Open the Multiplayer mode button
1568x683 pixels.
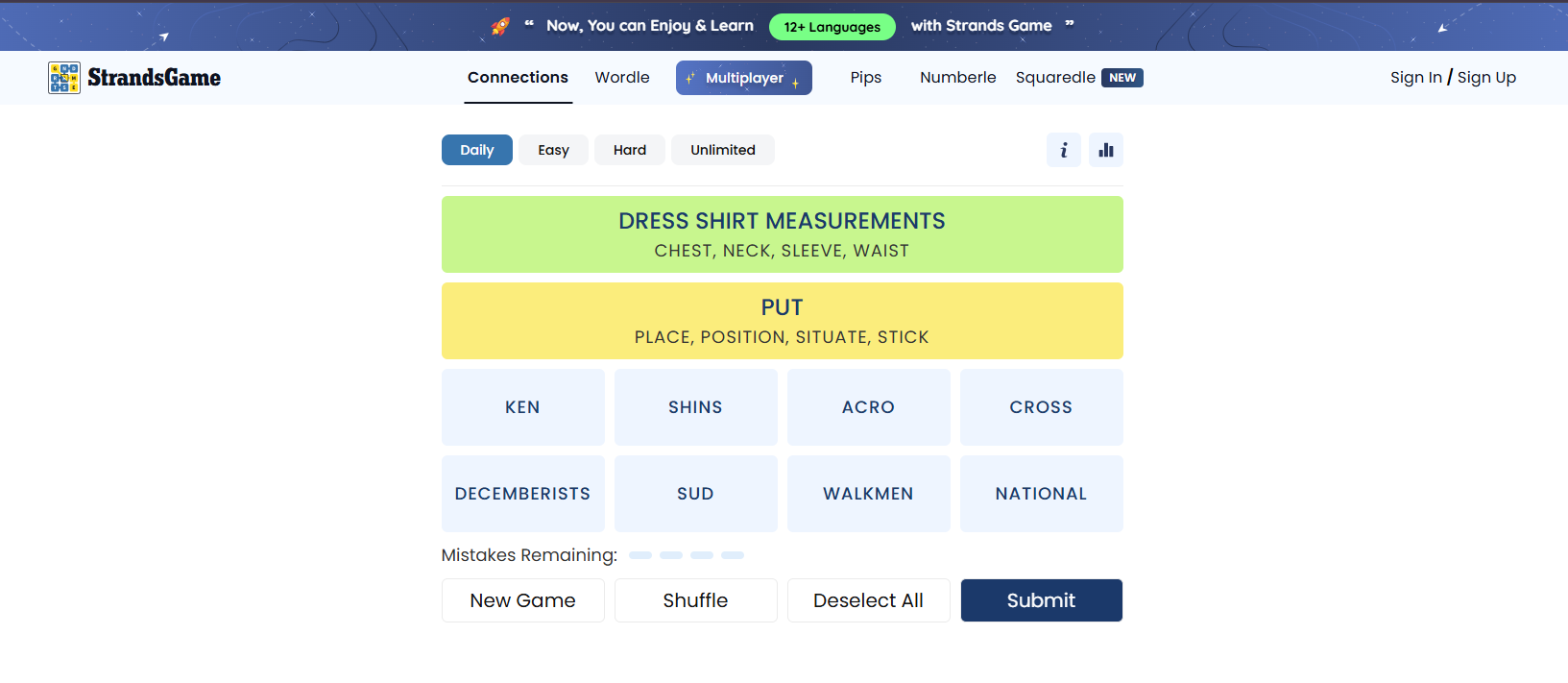744,78
